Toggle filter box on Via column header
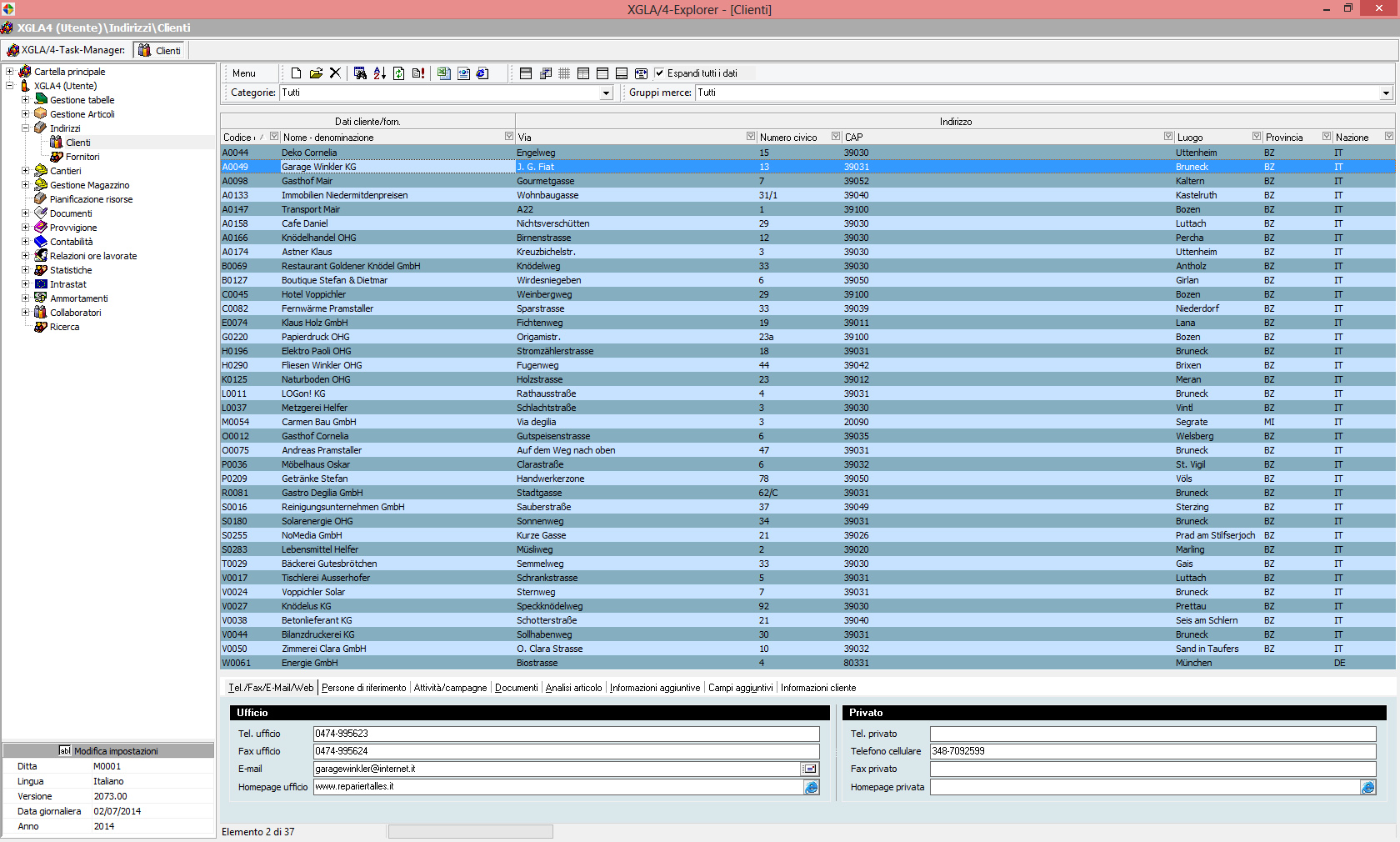The width and height of the screenshot is (1400, 842). [x=751, y=136]
